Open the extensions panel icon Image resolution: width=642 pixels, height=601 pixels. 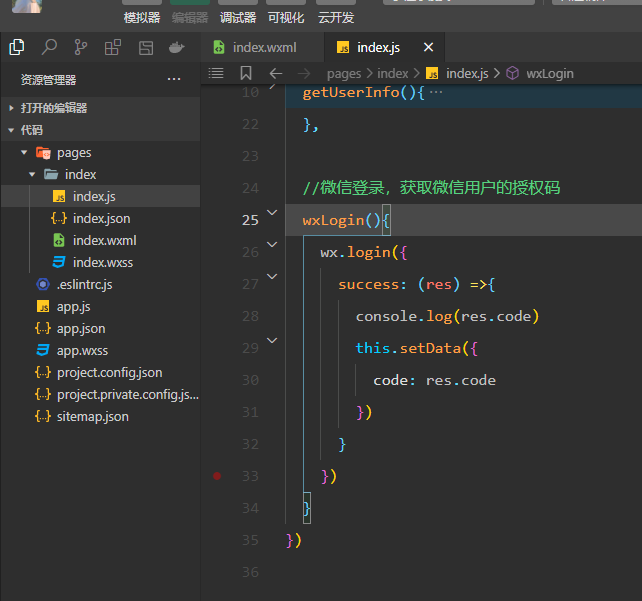112,47
